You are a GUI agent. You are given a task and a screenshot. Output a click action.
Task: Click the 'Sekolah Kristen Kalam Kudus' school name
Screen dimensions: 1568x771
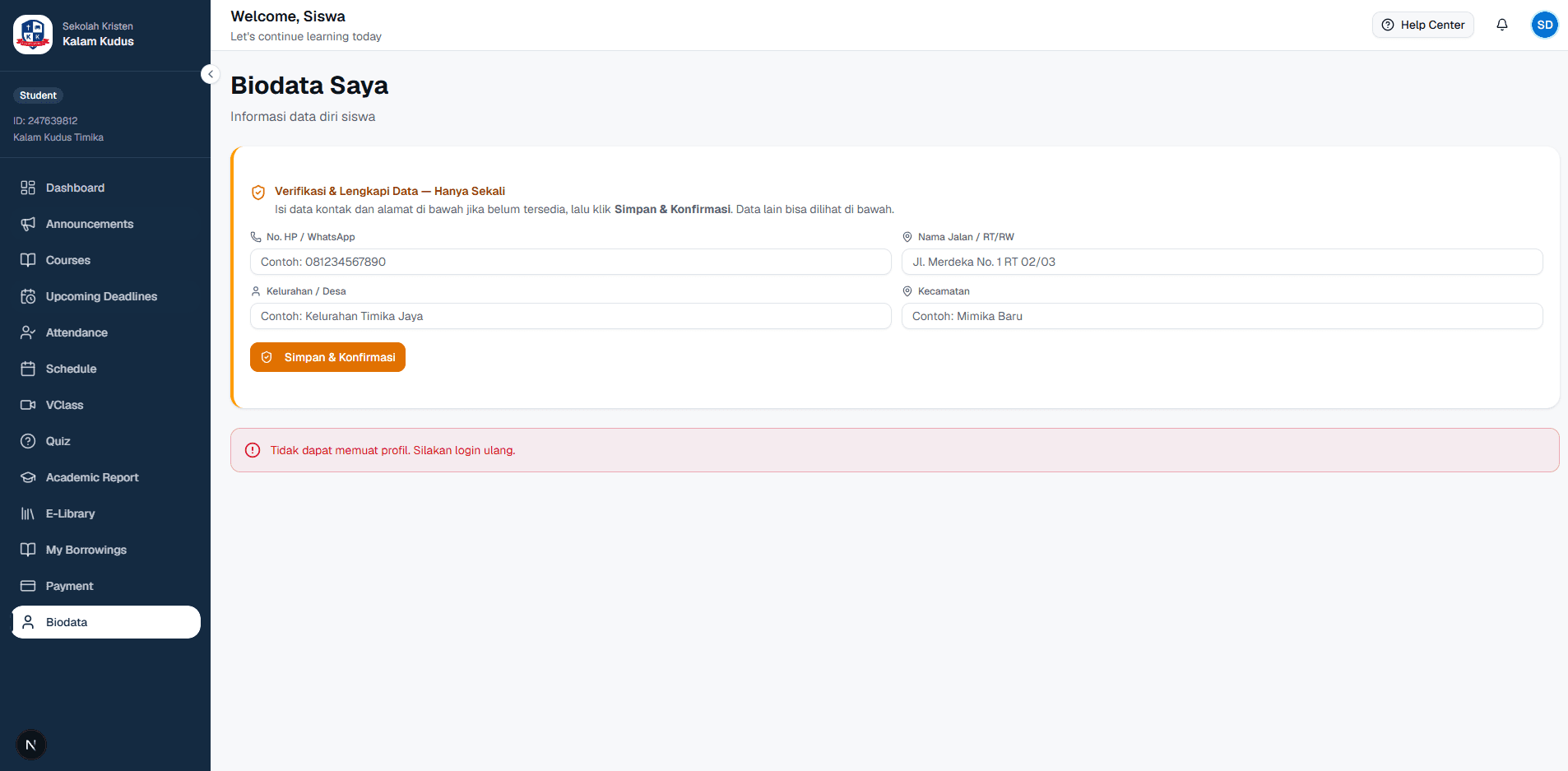tap(98, 34)
